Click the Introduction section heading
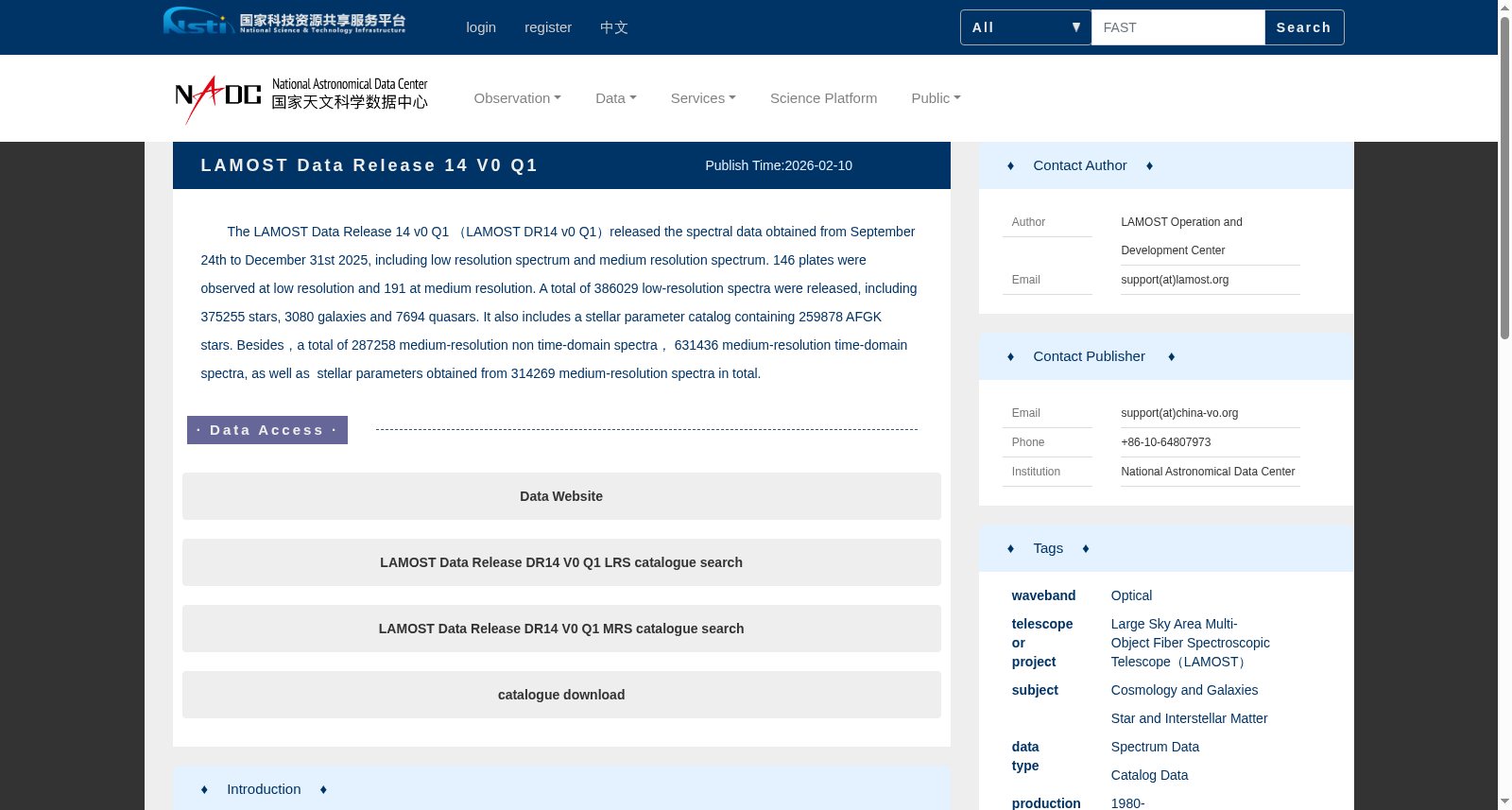This screenshot has height=810, width=1512. pyautogui.click(x=264, y=789)
